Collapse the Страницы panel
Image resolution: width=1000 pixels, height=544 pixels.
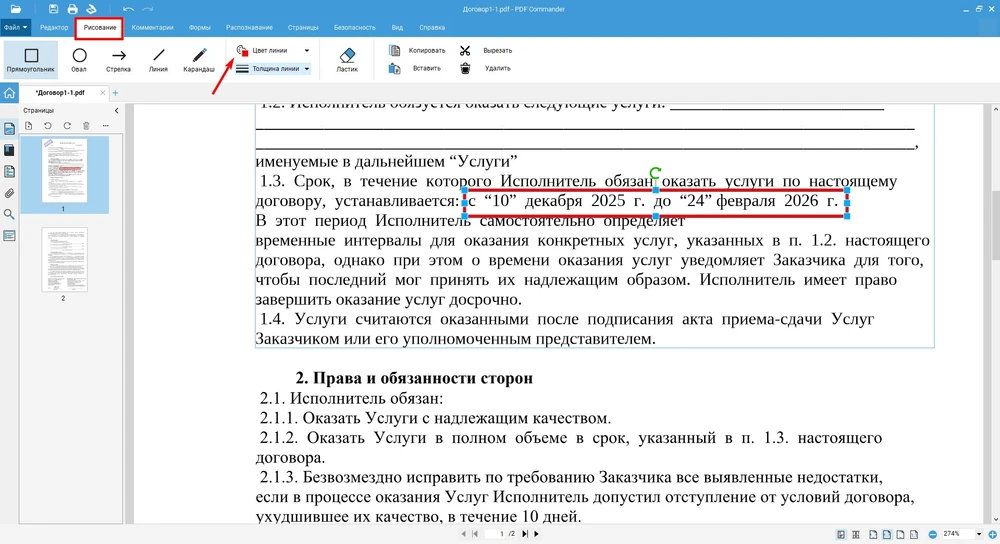click(x=116, y=110)
